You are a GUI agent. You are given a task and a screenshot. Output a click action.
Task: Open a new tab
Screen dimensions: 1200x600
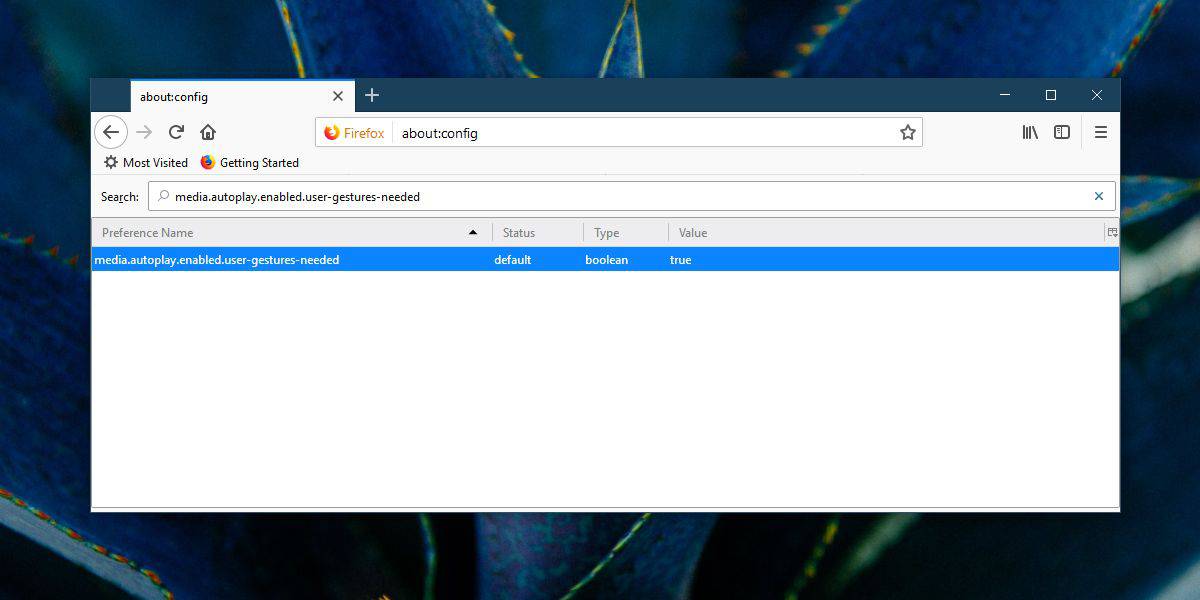point(372,95)
